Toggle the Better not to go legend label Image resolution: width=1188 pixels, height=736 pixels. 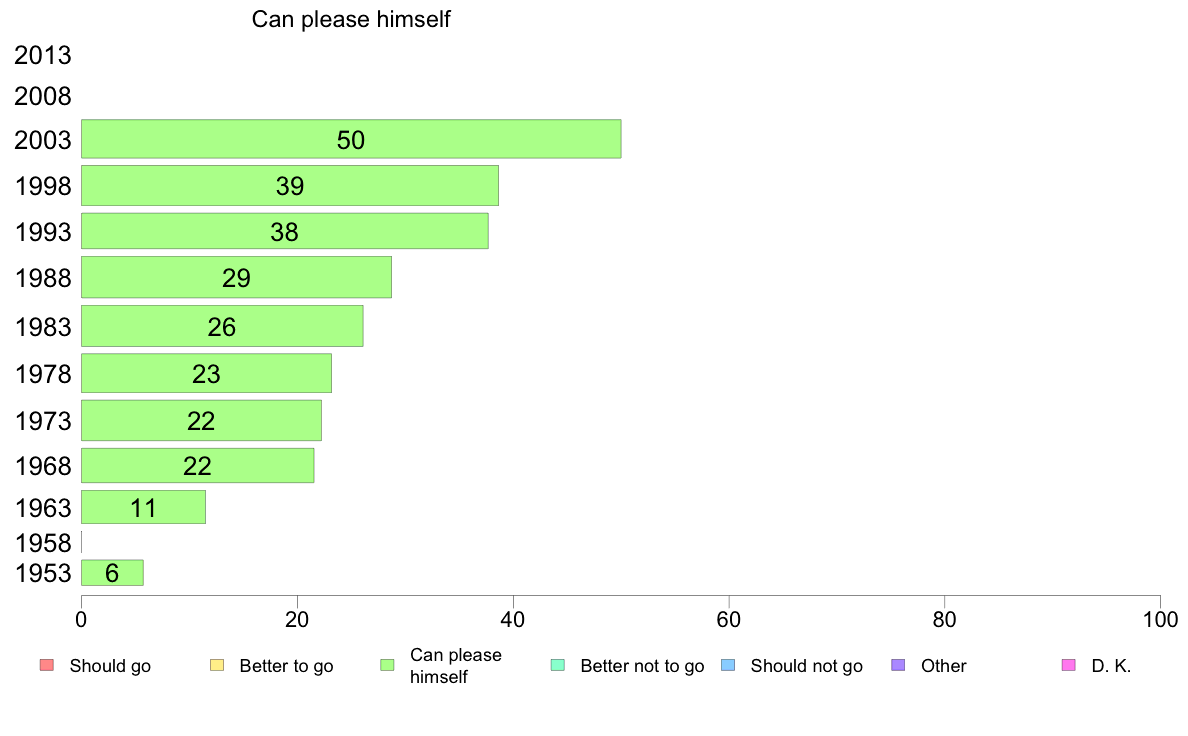coord(642,666)
